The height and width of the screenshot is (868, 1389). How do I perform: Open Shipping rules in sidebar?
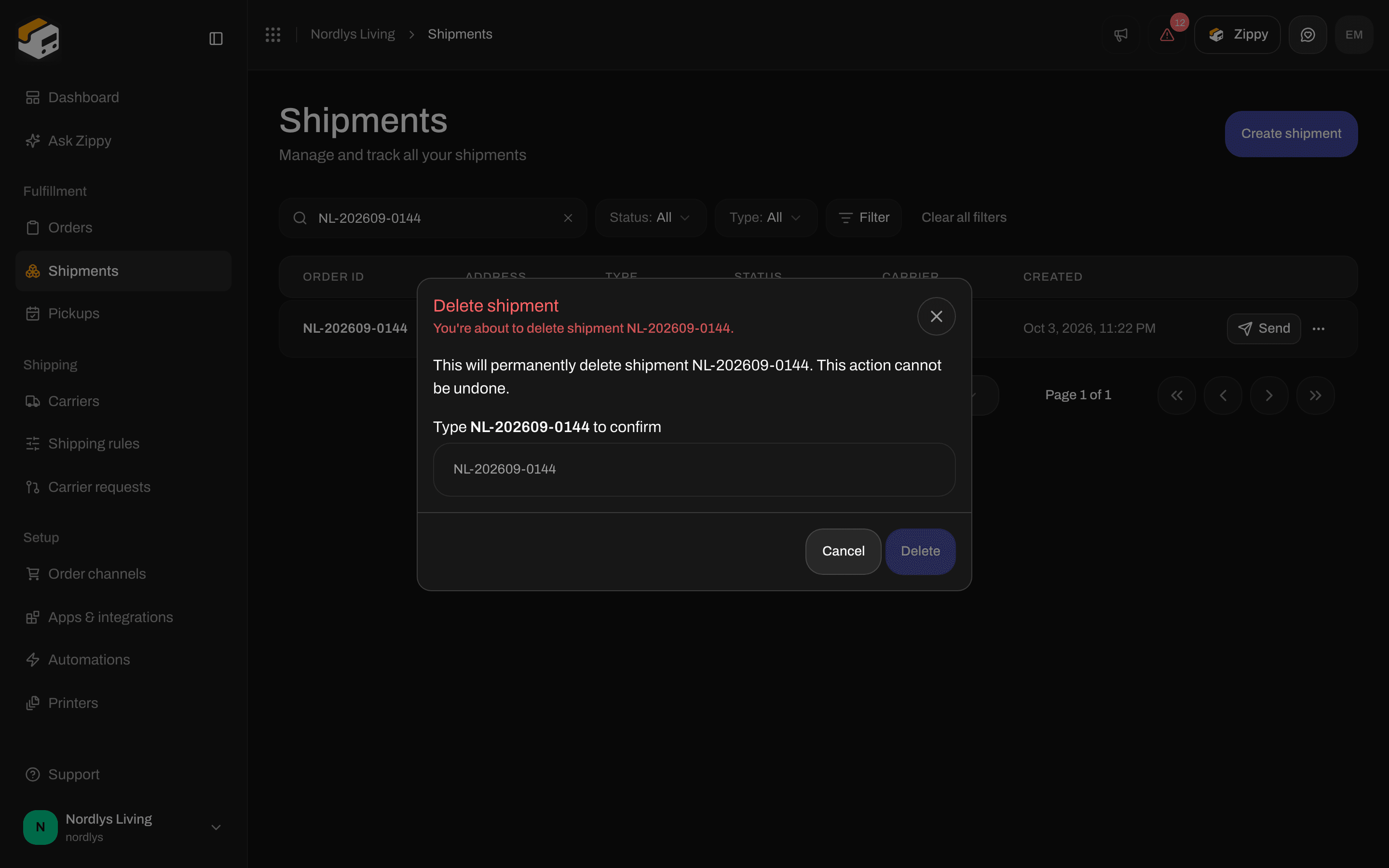pyautogui.click(x=123, y=444)
